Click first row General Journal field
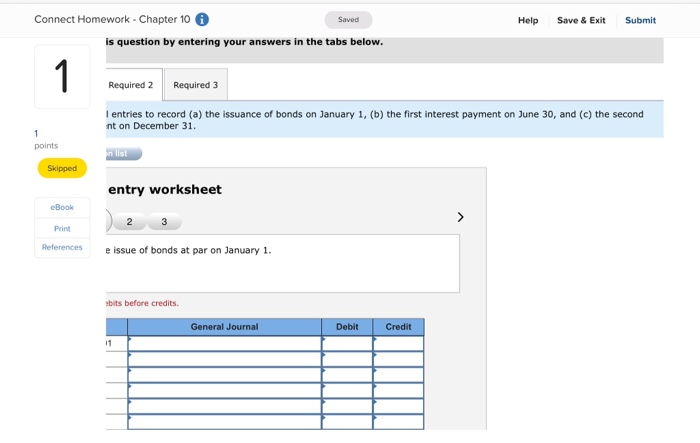This screenshot has width=700, height=443. click(x=224, y=343)
